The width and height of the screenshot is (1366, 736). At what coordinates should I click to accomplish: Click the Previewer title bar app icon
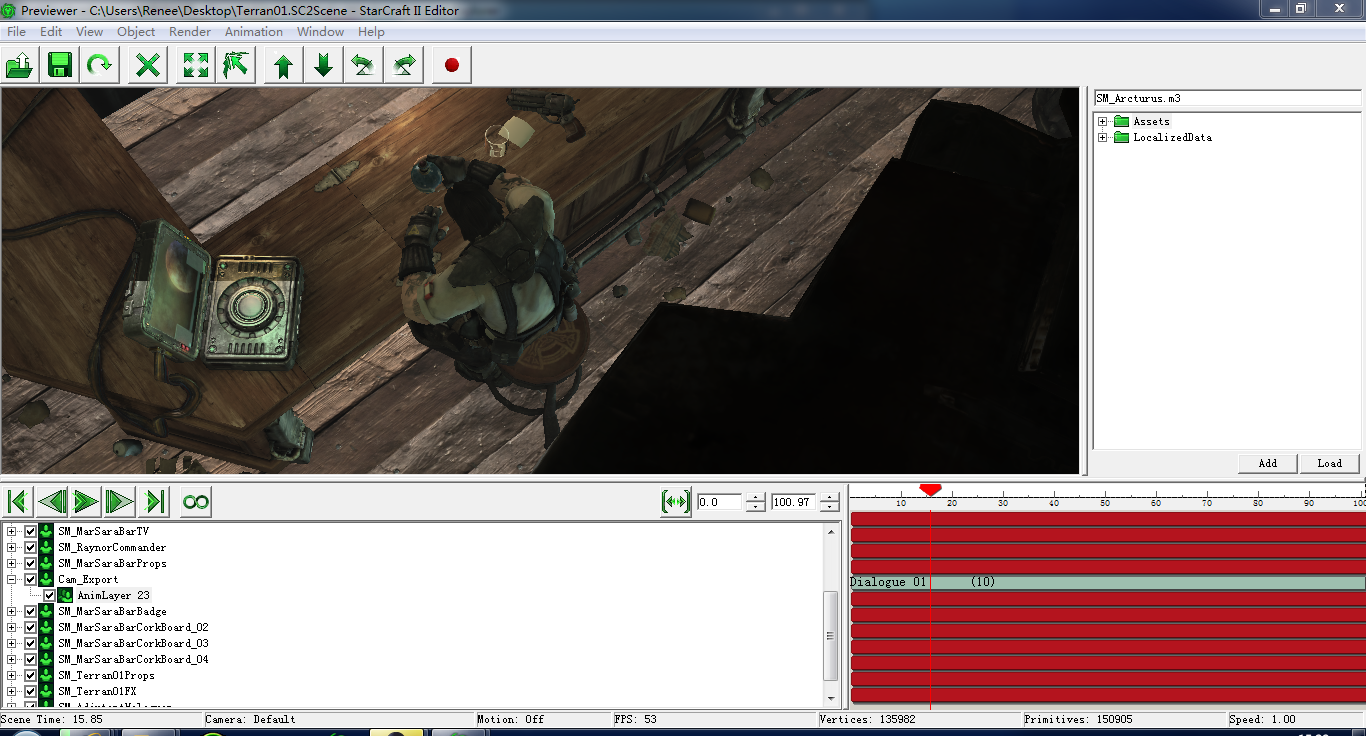pos(10,9)
